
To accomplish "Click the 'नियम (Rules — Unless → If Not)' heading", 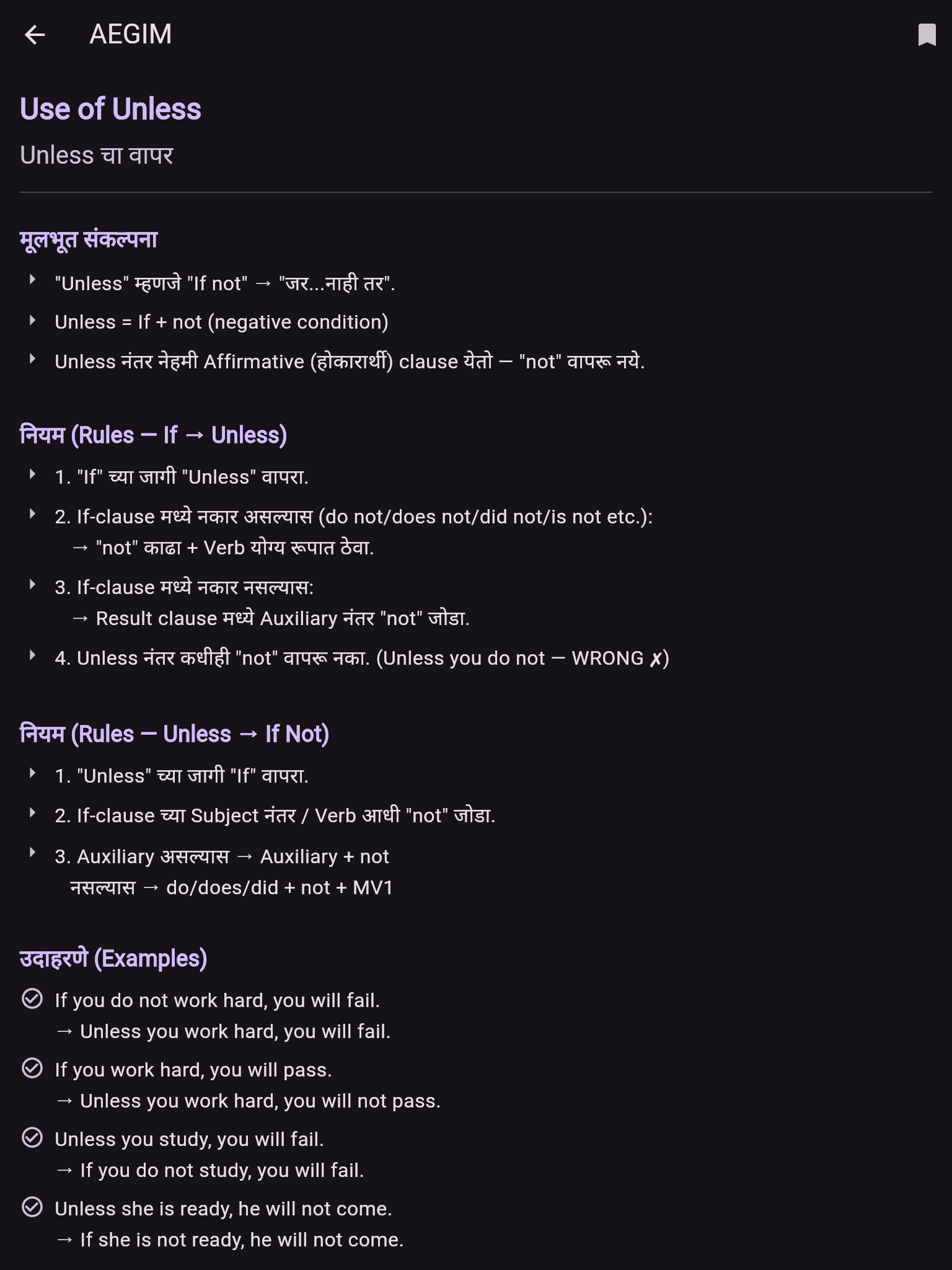I will (174, 734).
